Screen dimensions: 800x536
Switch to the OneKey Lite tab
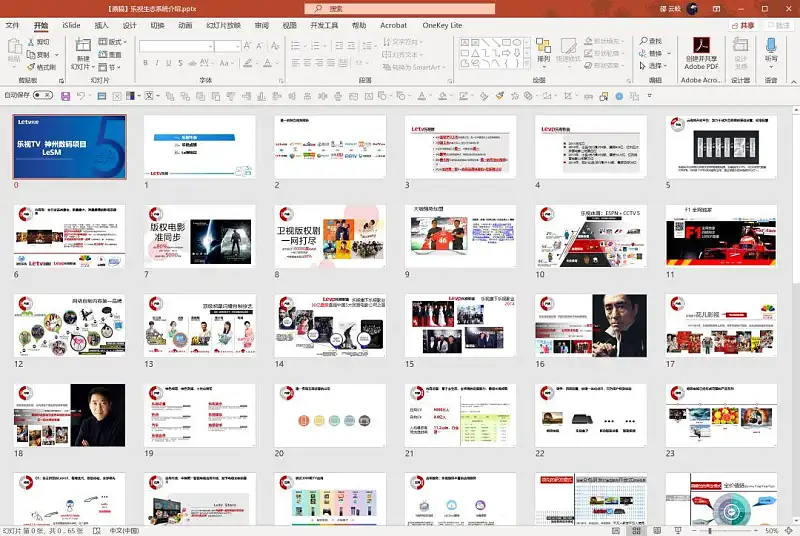[x=442, y=25]
